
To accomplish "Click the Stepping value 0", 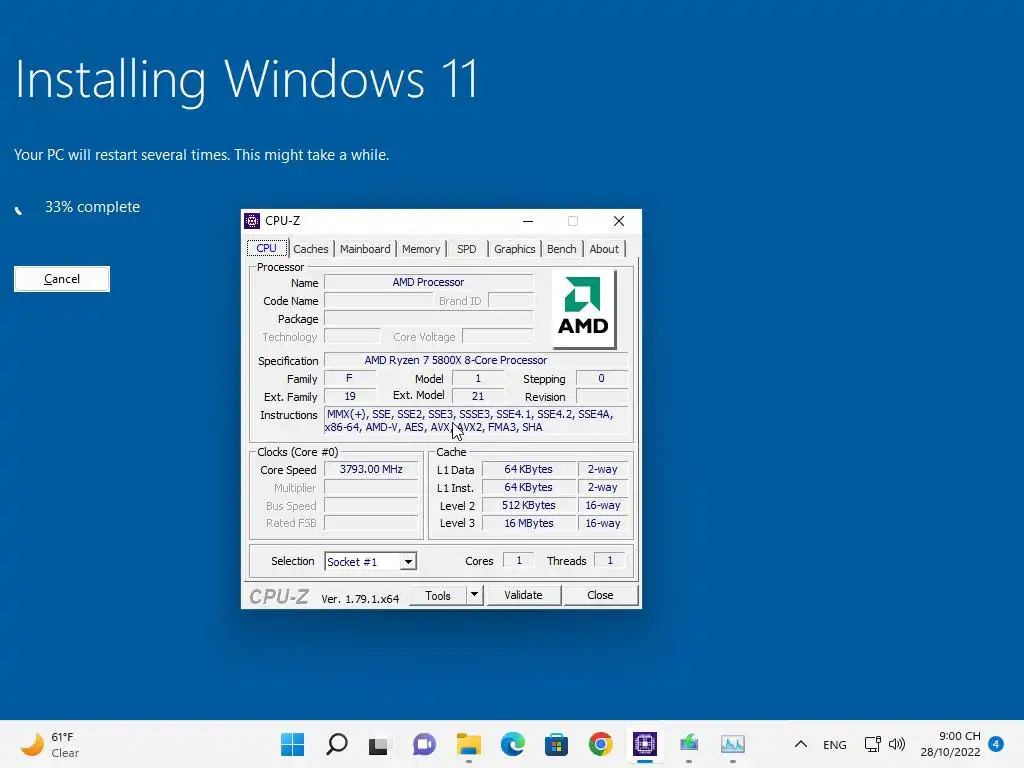I will pos(601,379).
